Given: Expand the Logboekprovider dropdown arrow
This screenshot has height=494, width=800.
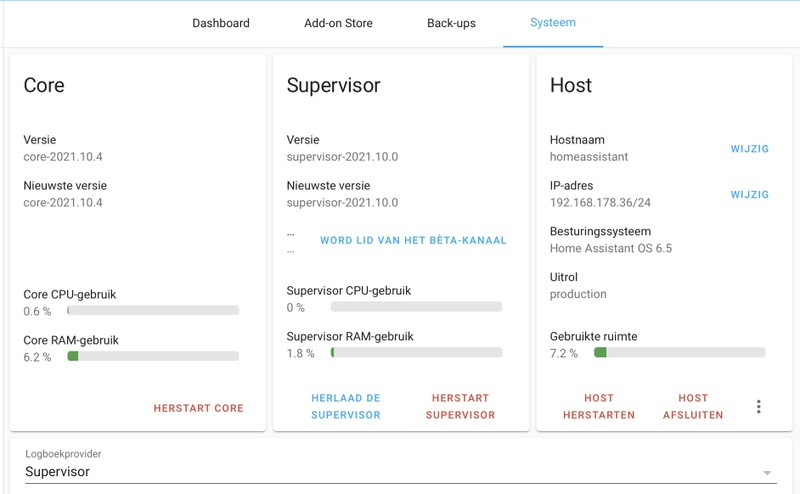Looking at the screenshot, I should pyautogui.click(x=767, y=473).
